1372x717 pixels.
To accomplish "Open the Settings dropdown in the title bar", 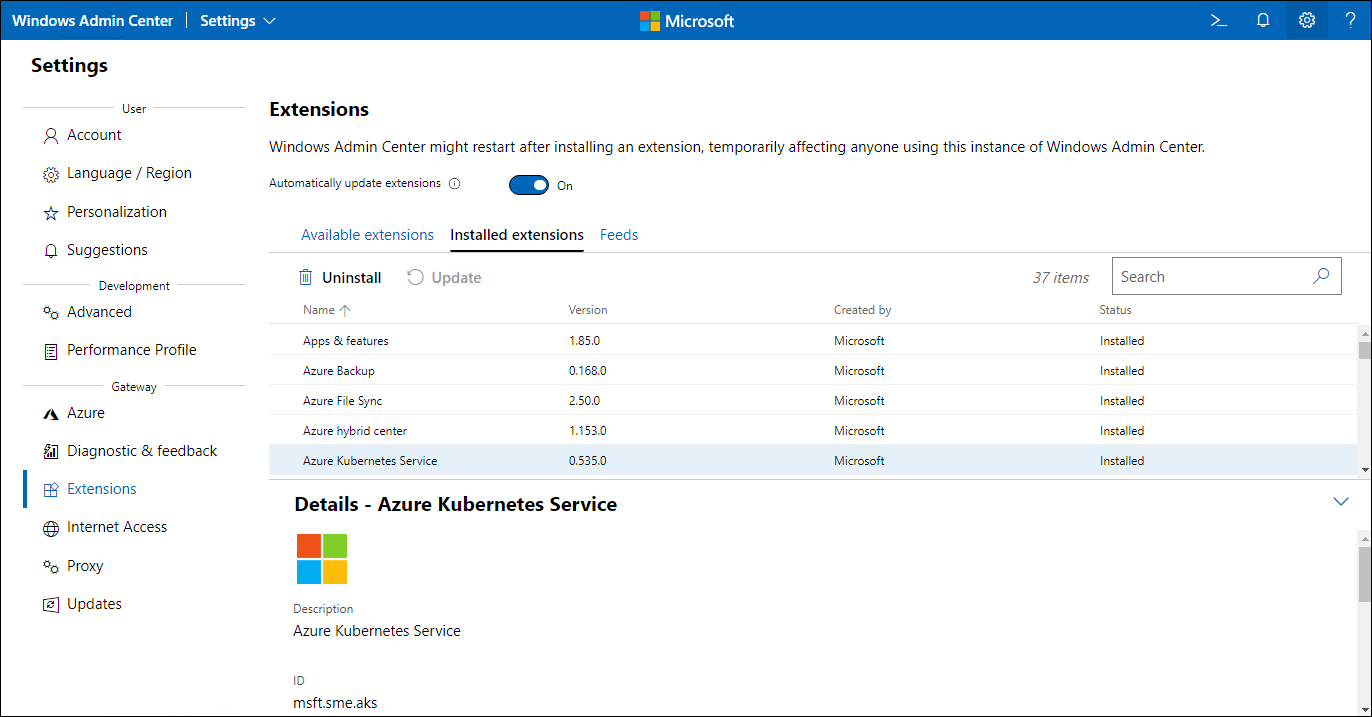I will tap(238, 20).
